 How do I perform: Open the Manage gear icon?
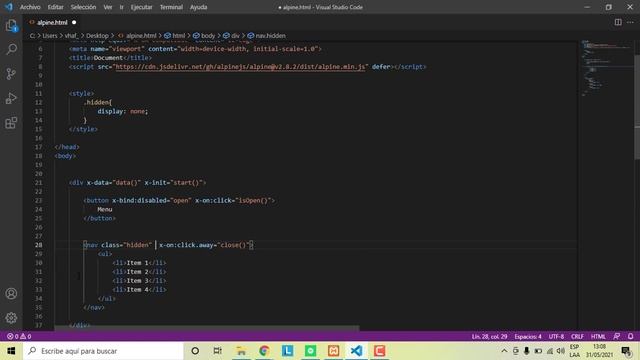11,318
